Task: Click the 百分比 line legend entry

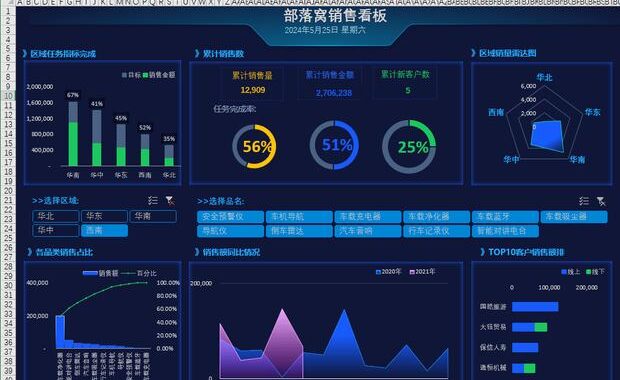Action: click(138, 273)
